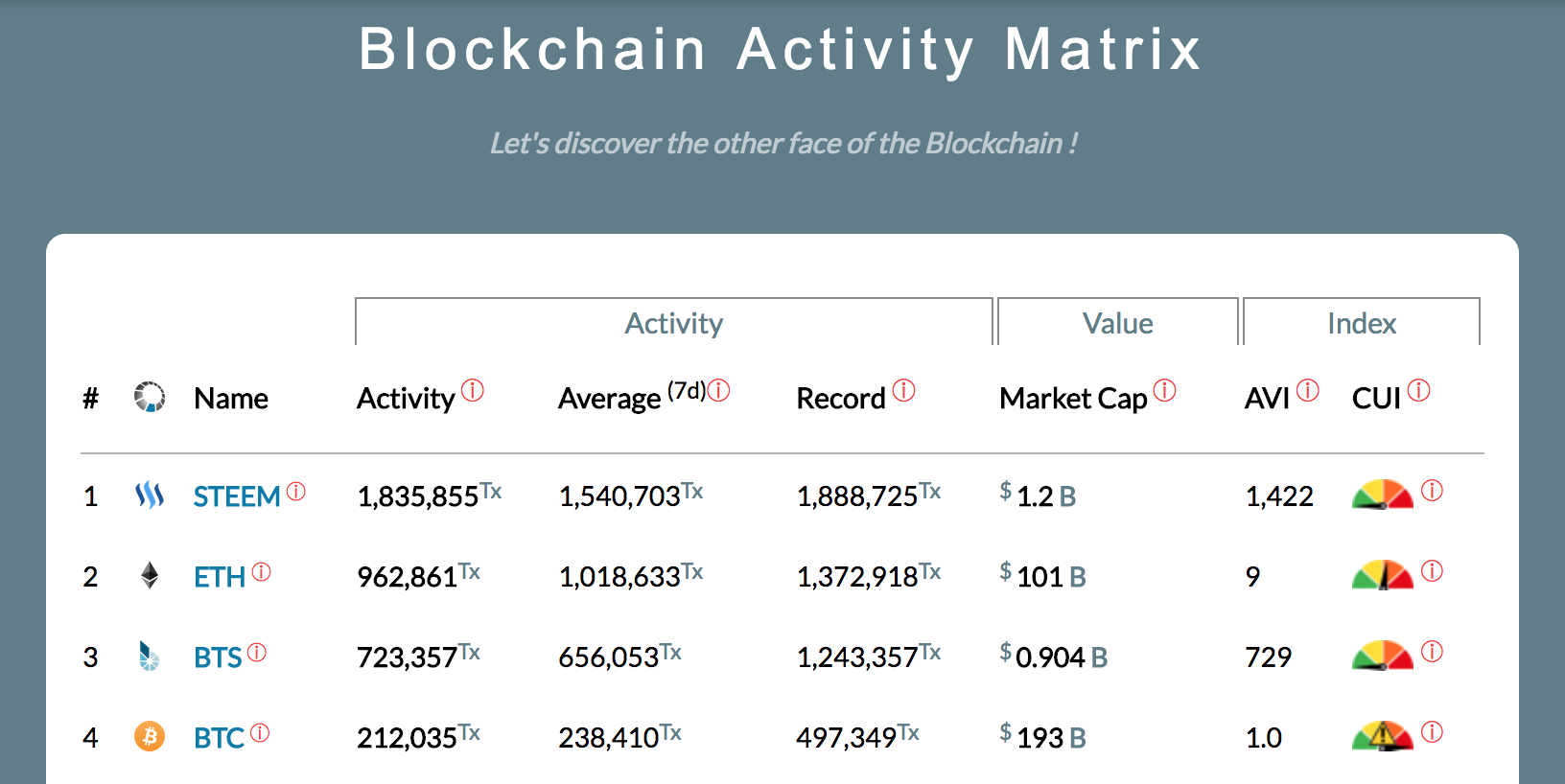Sort by the Record column header
Image resolution: width=1565 pixels, height=784 pixels.
pos(841,399)
